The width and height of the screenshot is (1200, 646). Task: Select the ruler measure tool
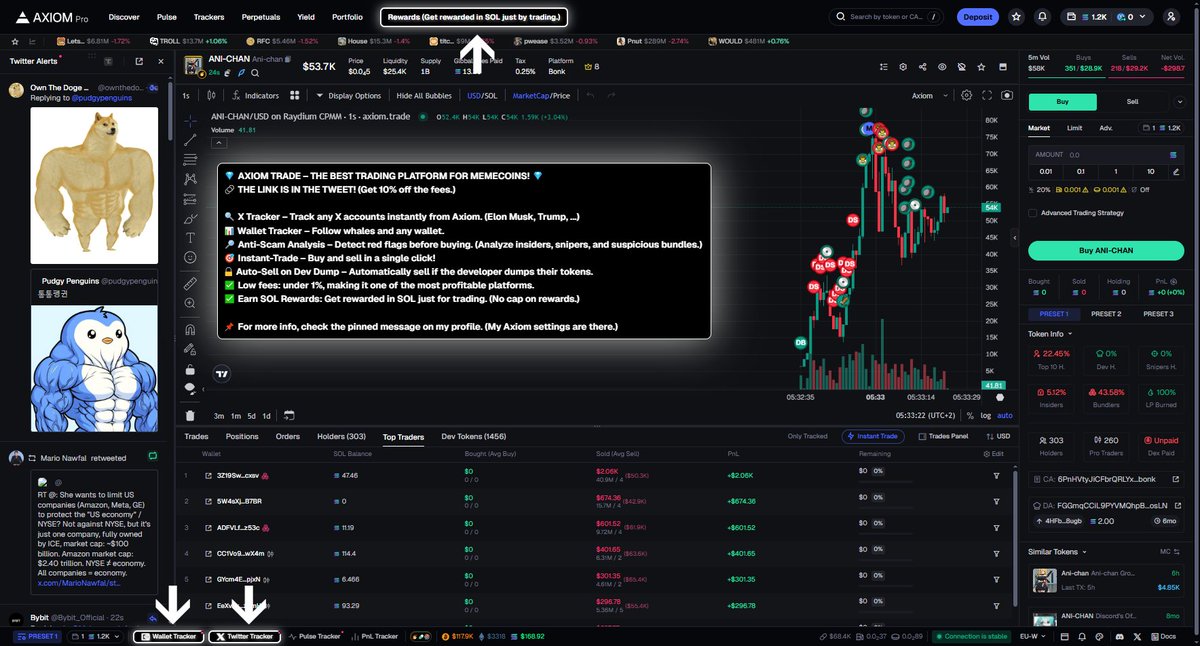coord(190,283)
